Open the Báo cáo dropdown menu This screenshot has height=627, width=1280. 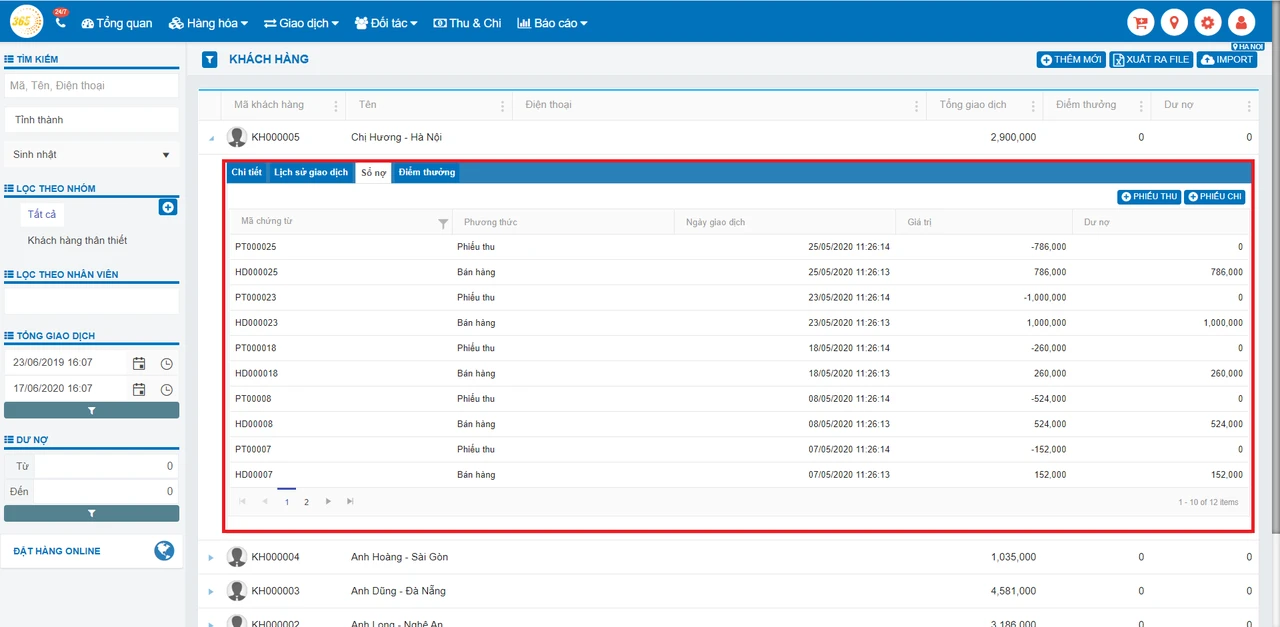552,22
